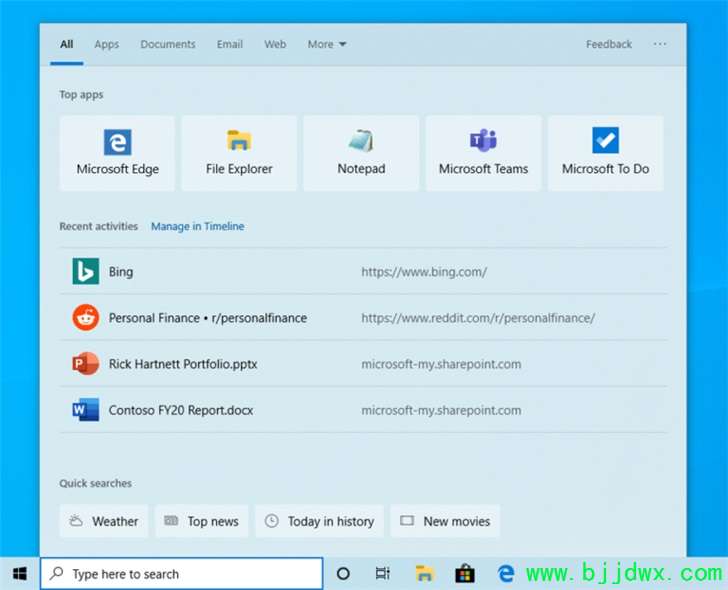Select the Email tab
This screenshot has height=590, width=728.
tap(229, 44)
